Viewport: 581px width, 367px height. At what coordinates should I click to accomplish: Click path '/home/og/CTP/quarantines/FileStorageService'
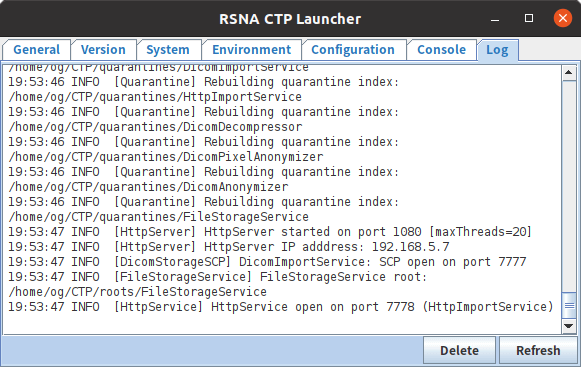[159, 217]
